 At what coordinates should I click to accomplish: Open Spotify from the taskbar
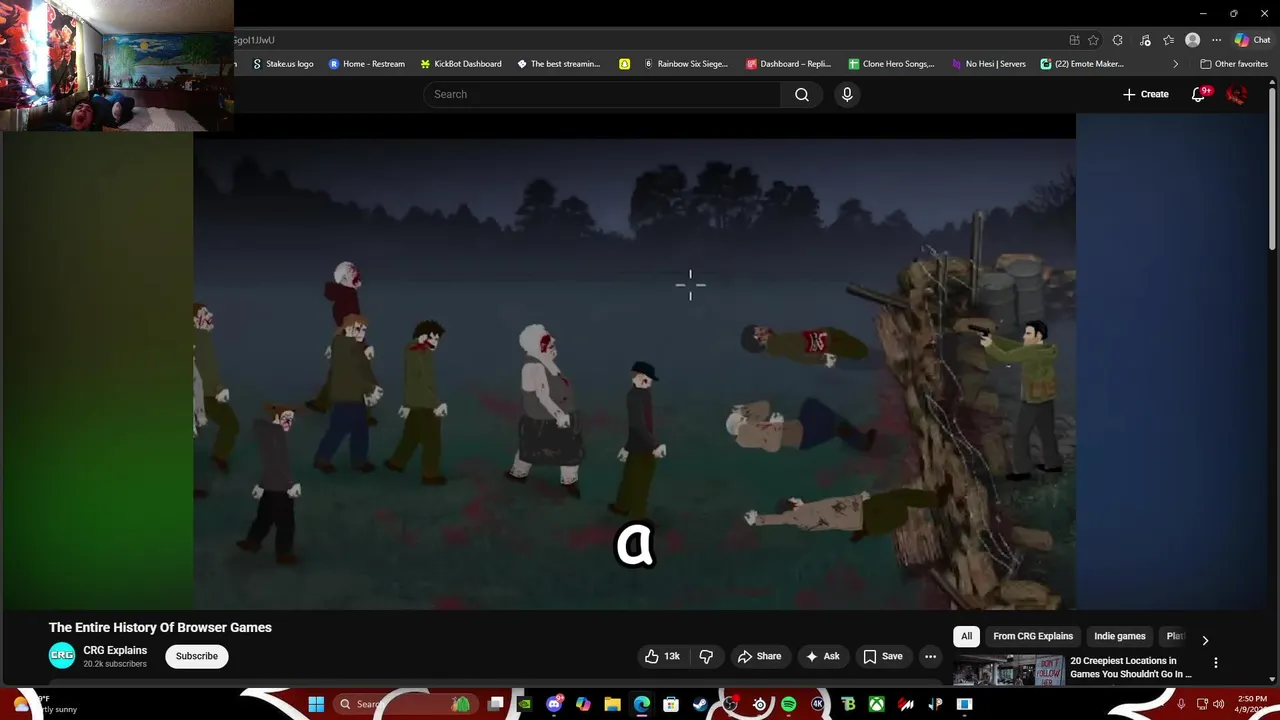[x=788, y=704]
